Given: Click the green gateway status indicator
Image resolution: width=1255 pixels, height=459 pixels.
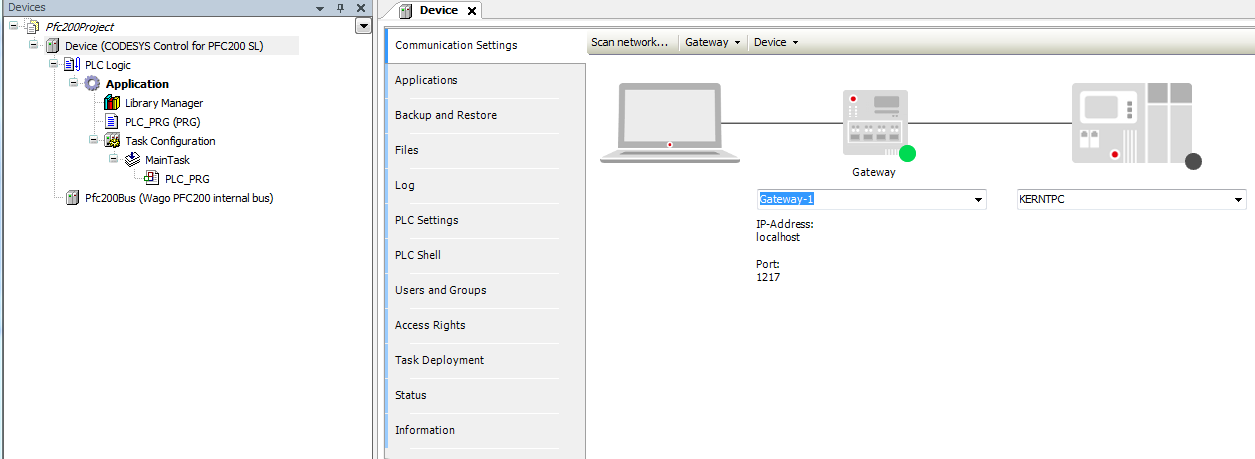Looking at the screenshot, I should pos(908,153).
